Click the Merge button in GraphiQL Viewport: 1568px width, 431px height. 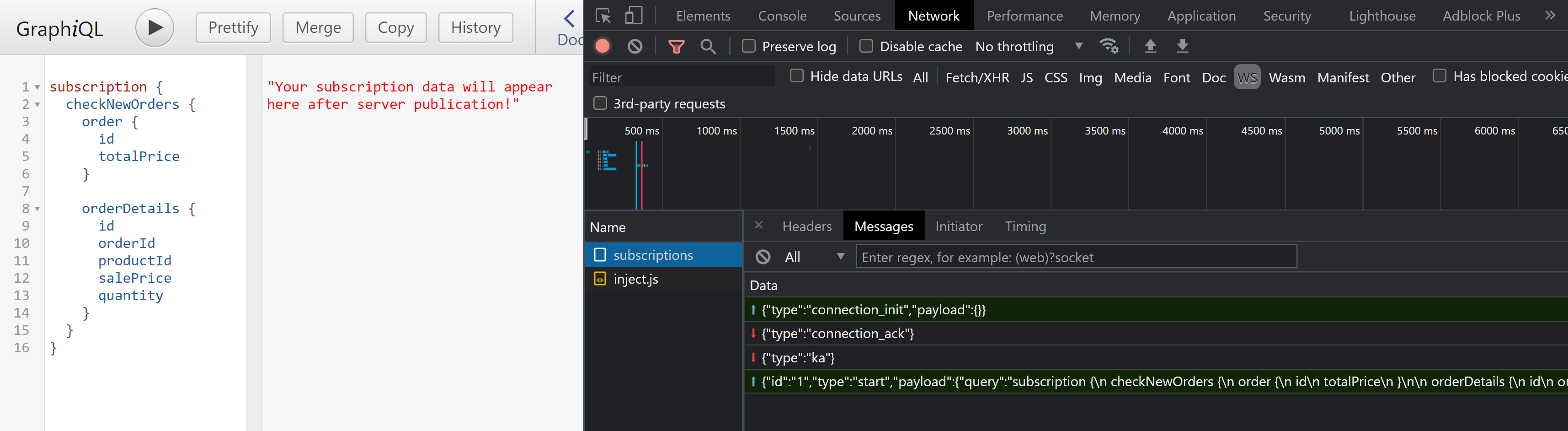coord(318,27)
